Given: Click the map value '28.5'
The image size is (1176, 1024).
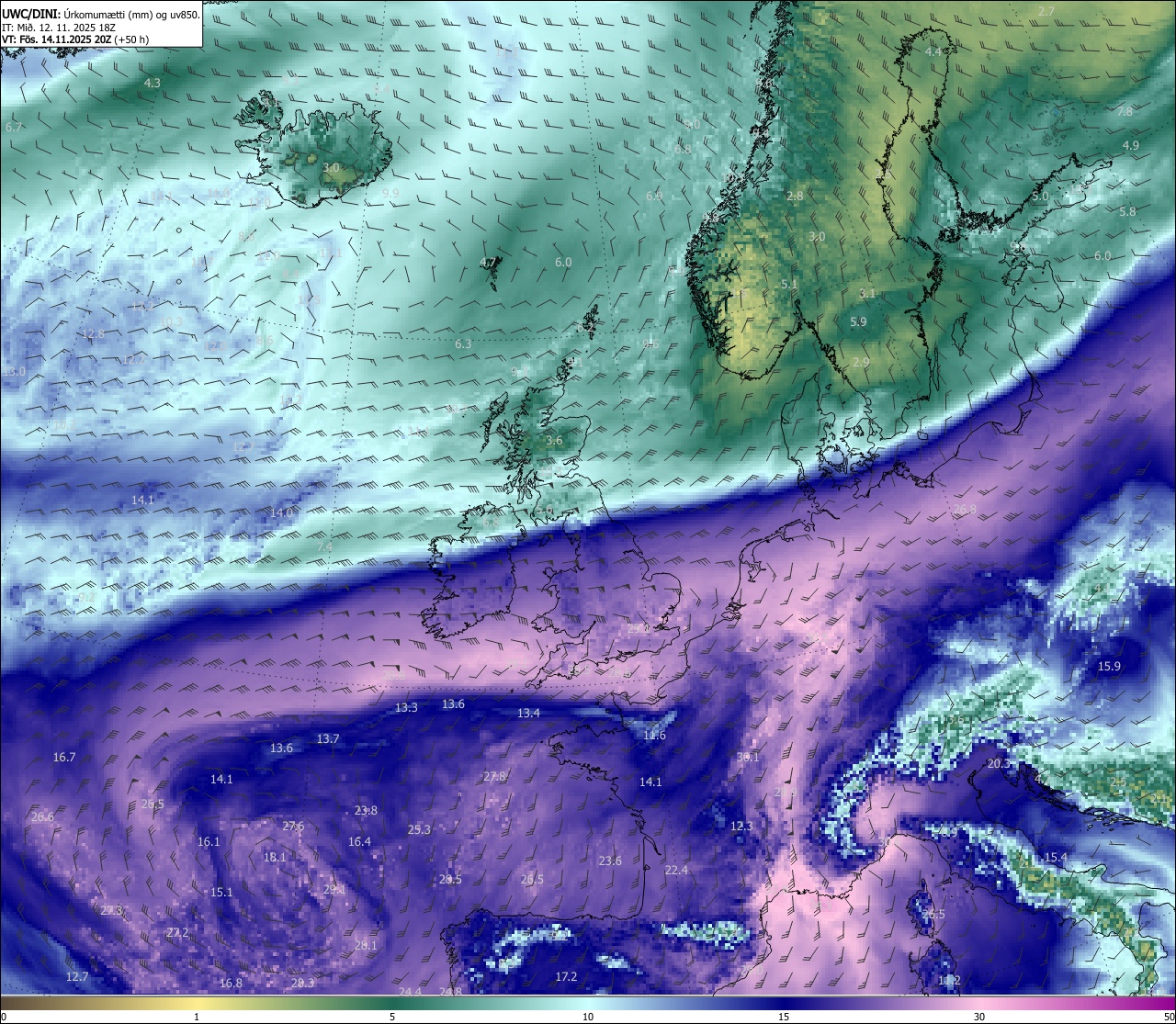Looking at the screenshot, I should pos(450,879).
